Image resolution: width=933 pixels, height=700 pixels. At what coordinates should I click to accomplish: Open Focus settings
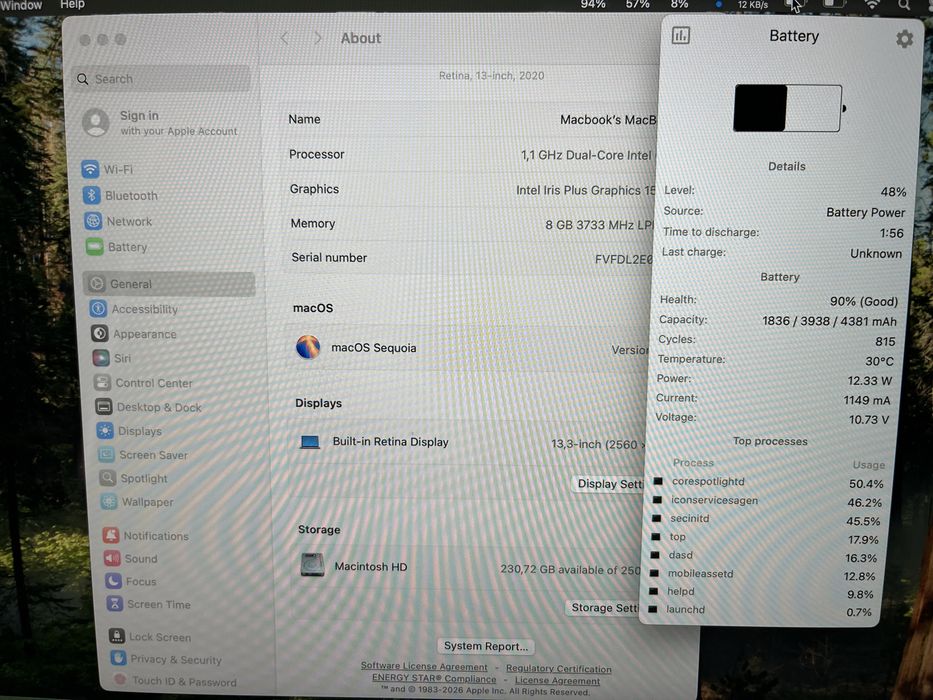click(131, 581)
